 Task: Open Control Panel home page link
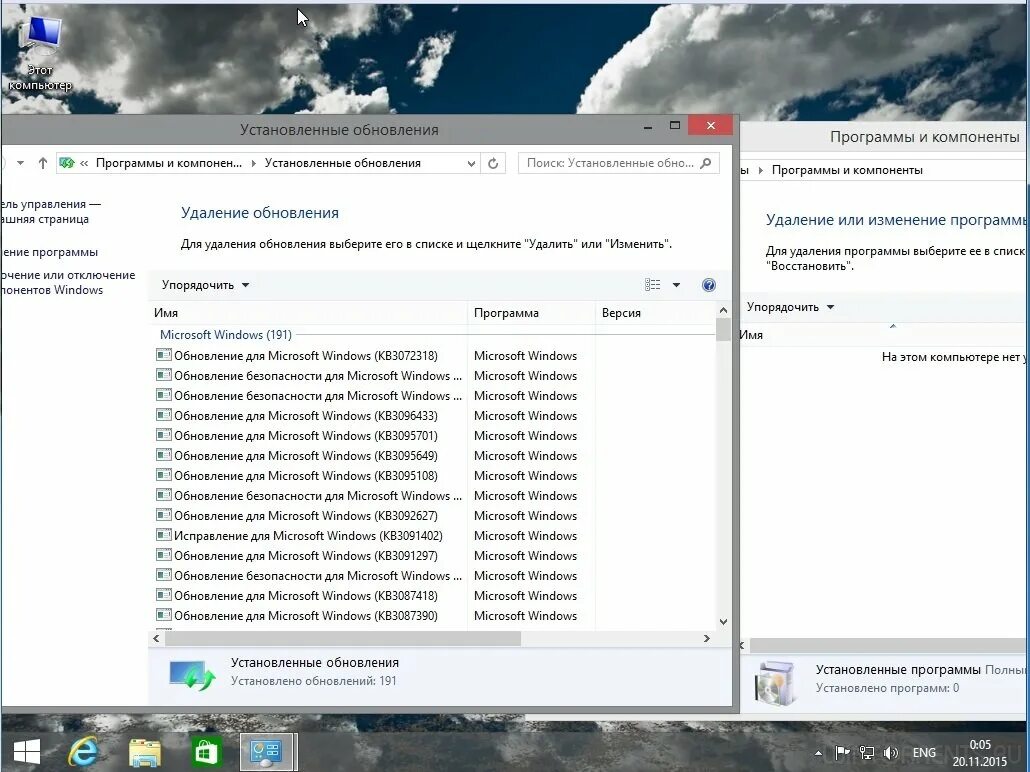(x=51, y=212)
